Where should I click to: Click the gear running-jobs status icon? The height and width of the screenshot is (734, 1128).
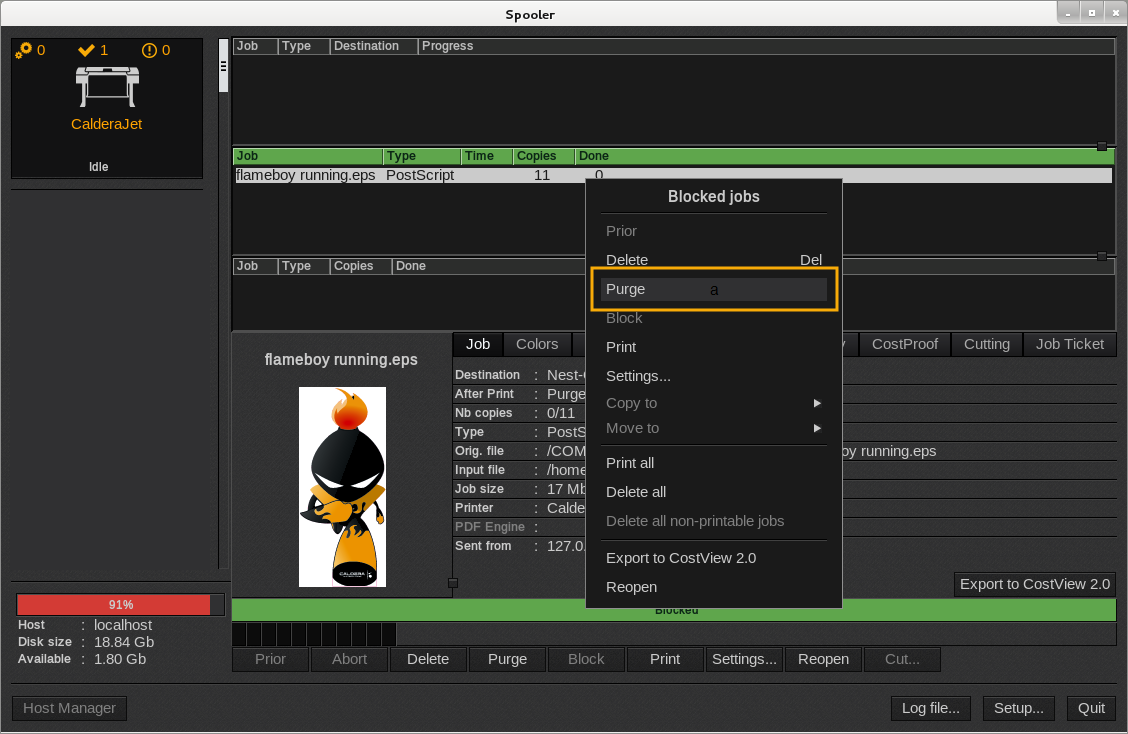click(23, 50)
